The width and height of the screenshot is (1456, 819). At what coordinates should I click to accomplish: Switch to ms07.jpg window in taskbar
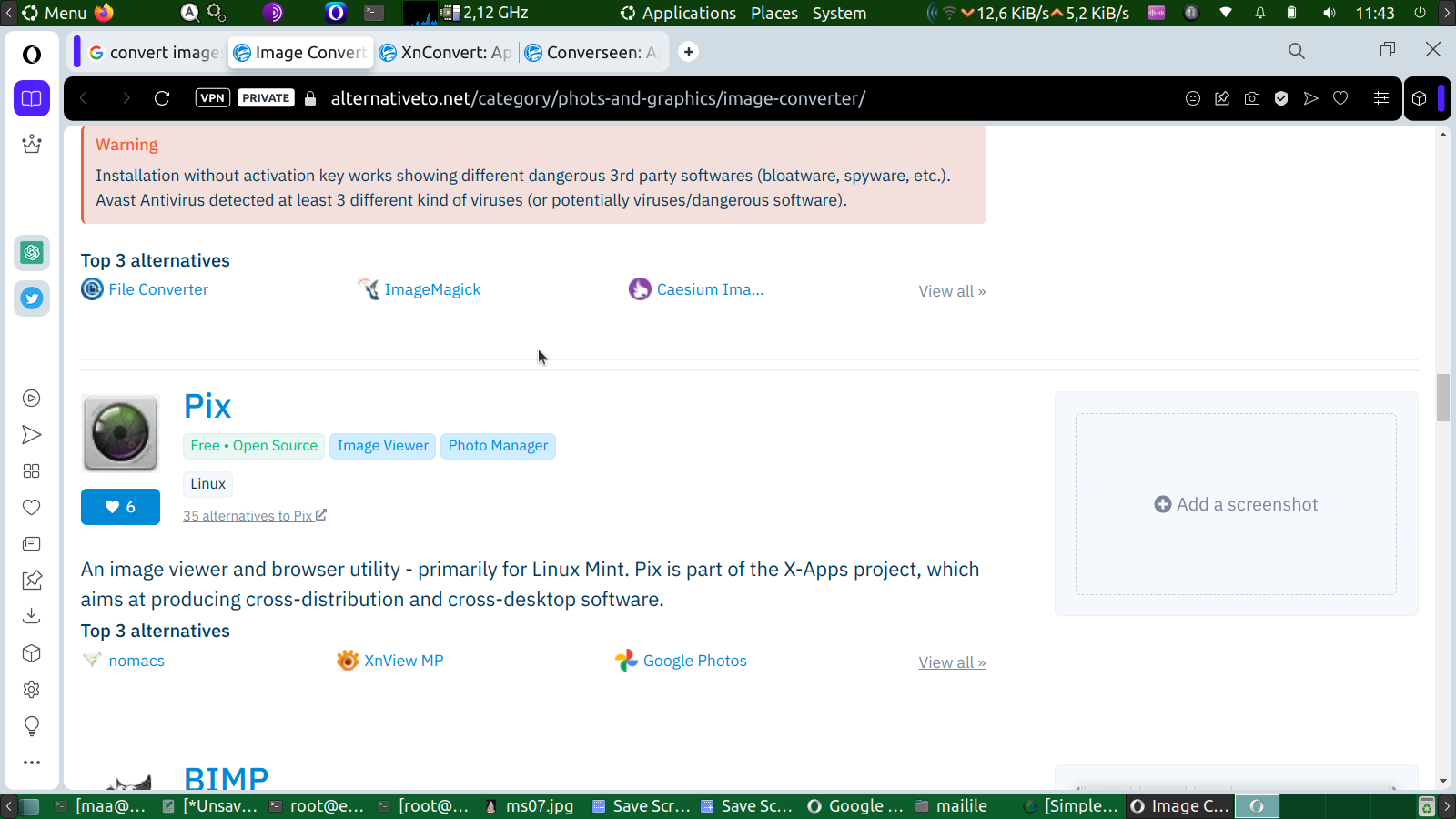click(529, 806)
